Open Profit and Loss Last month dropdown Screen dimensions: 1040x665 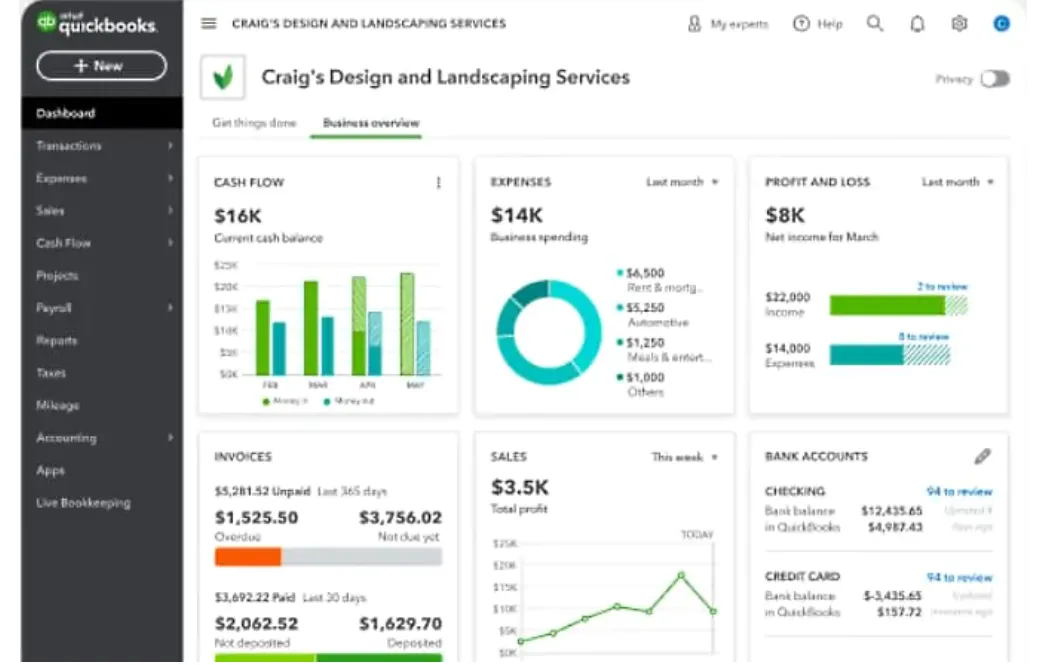[958, 182]
